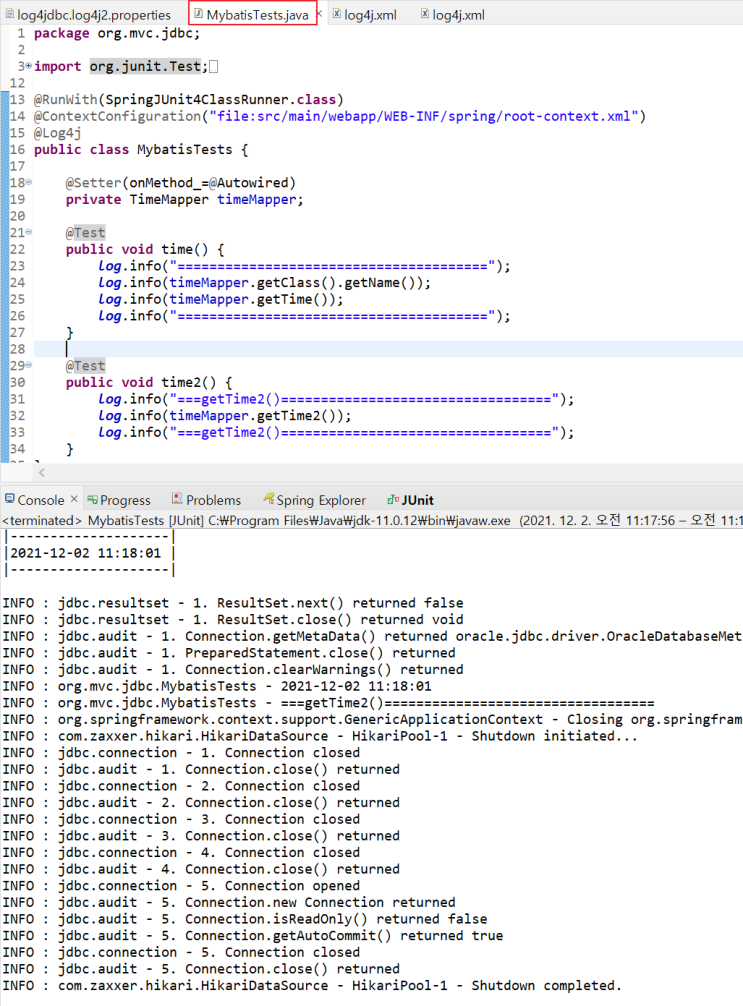Click the 'ResultSet.next() returned false' log line
743x1006 pixels.
[x=233, y=603]
